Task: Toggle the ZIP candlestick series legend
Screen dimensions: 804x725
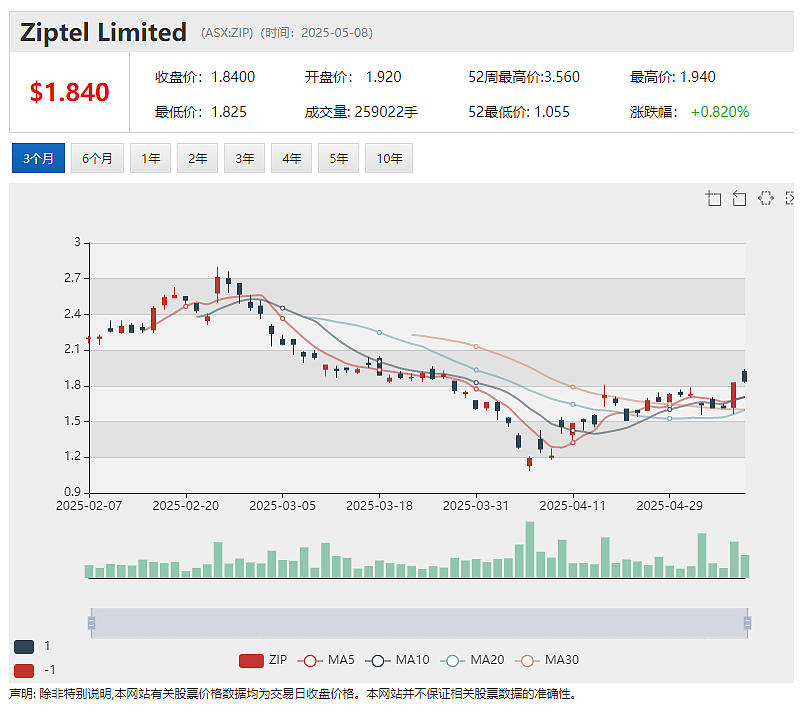Action: point(263,660)
